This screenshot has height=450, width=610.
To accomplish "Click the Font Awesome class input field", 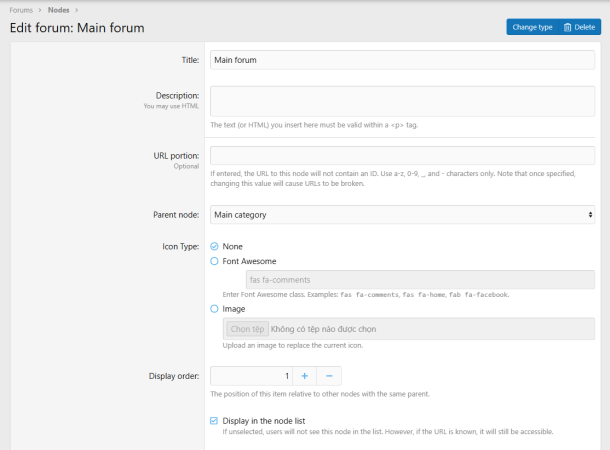I will coord(420,280).
